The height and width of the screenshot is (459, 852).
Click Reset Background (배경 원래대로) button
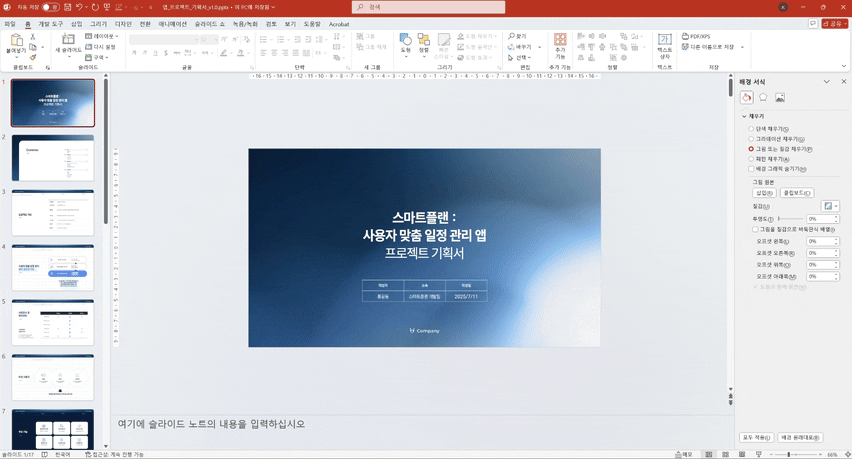click(800, 437)
